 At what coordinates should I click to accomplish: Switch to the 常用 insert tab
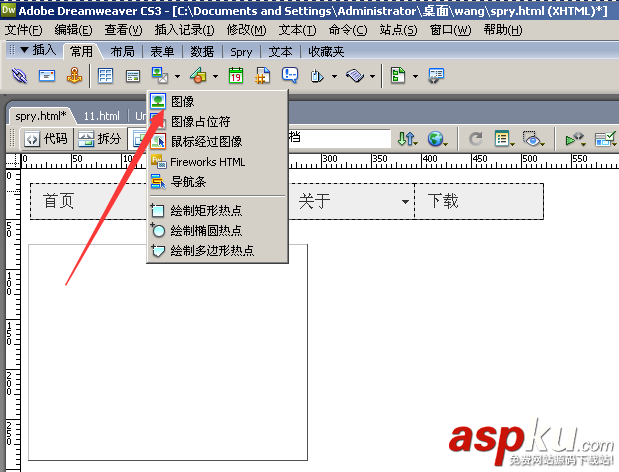(x=81, y=51)
